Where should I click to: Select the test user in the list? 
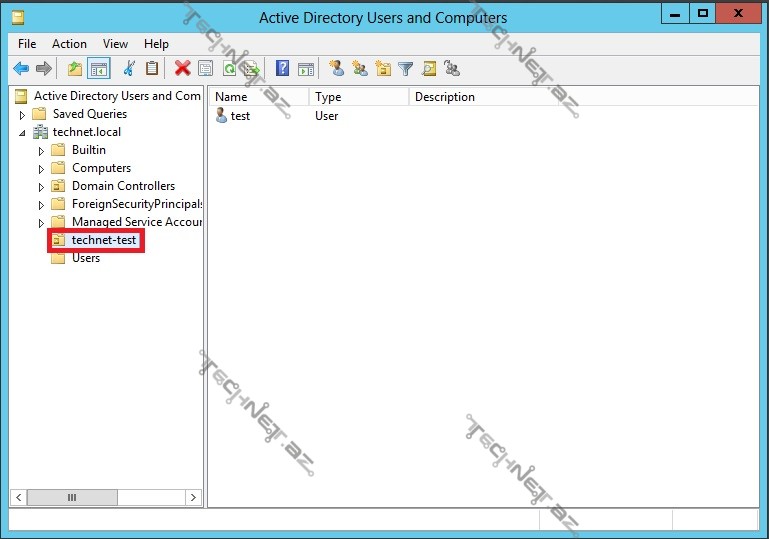point(240,116)
